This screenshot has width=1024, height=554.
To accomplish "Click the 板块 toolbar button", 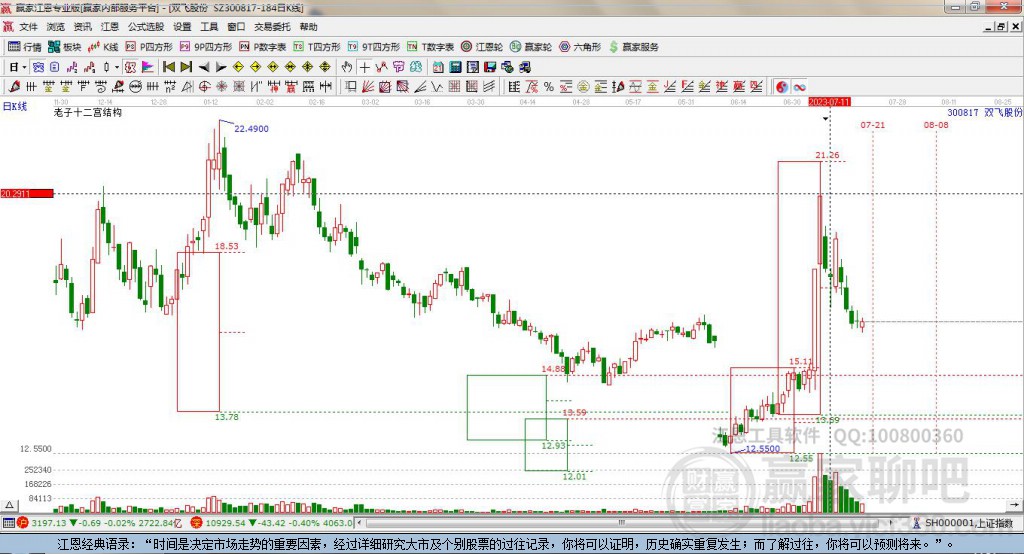I will (x=64, y=47).
